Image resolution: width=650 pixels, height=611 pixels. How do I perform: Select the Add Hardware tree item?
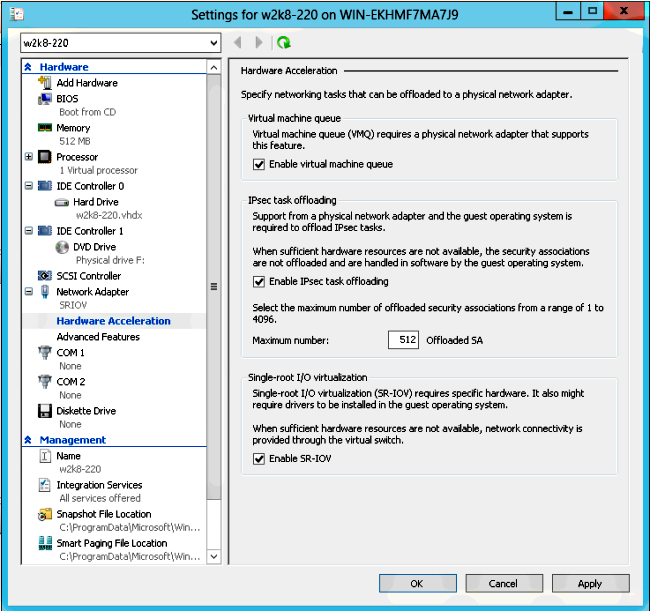[x=87, y=83]
